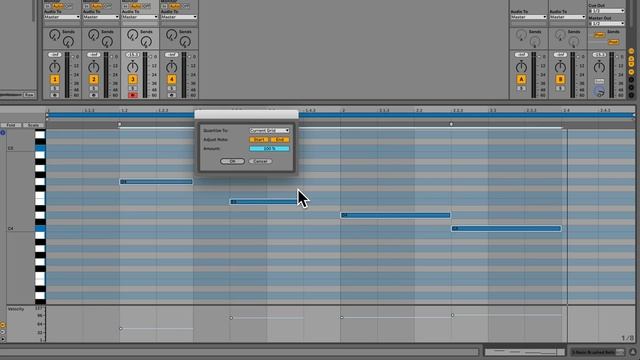Select the fourth MIDI note on C4 row

[506, 229]
